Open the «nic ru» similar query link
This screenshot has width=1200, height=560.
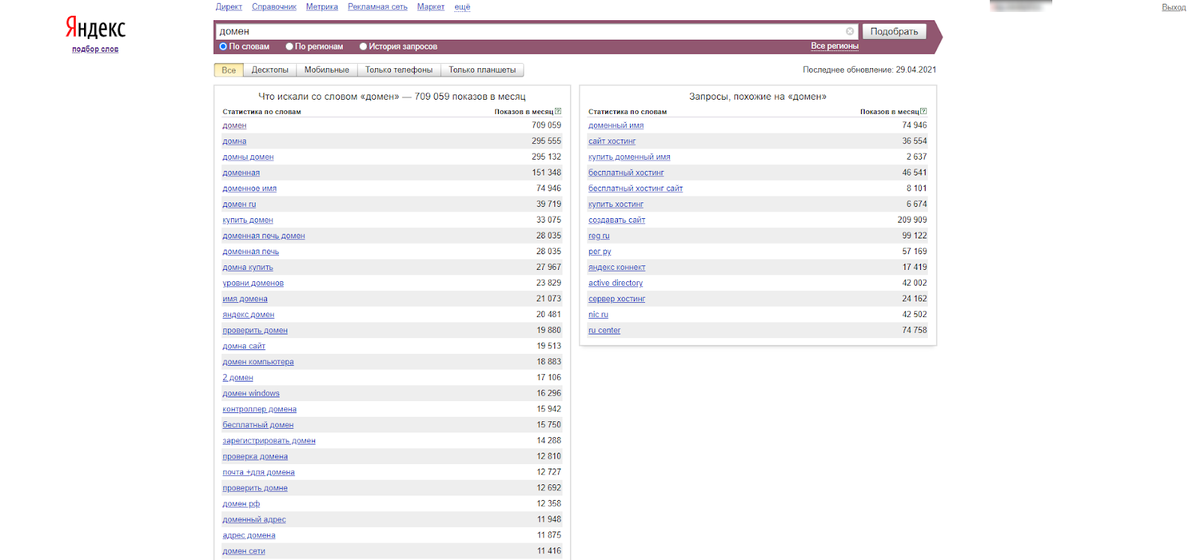click(598, 314)
